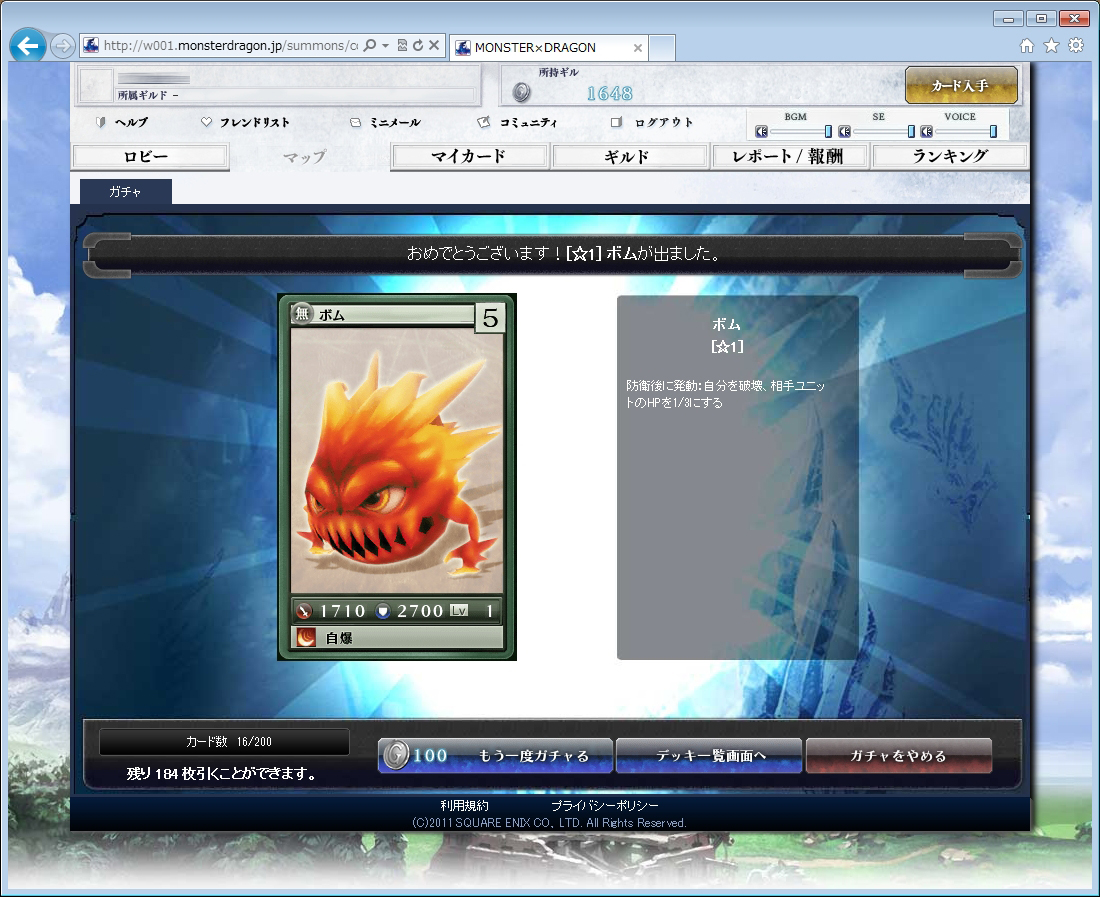This screenshot has width=1100, height=897.
Task: Mute the VOICE speaker icon
Action: pyautogui.click(x=926, y=131)
